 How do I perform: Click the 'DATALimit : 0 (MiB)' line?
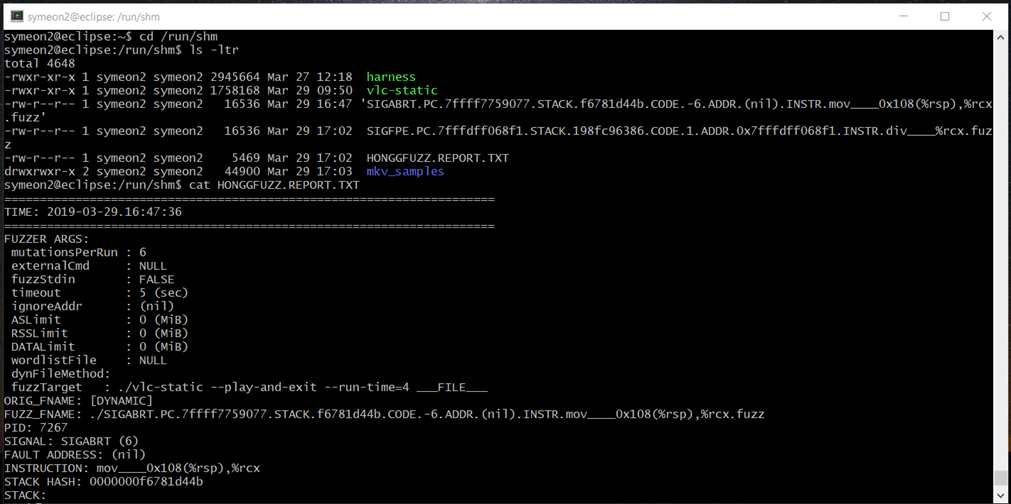coord(99,348)
